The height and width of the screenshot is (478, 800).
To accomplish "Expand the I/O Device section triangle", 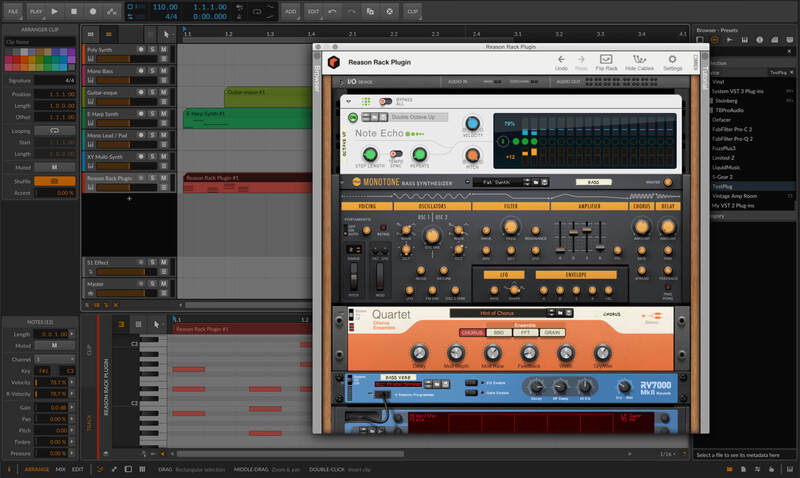I will pos(341,82).
